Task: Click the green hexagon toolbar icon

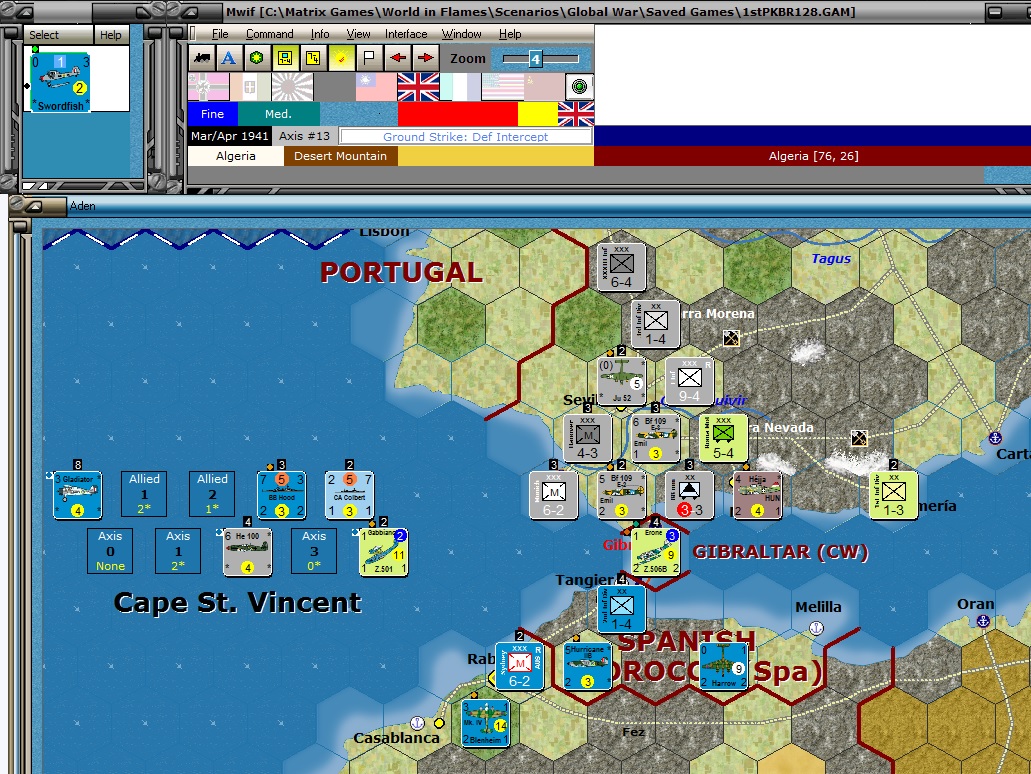Action: pyautogui.click(x=256, y=58)
